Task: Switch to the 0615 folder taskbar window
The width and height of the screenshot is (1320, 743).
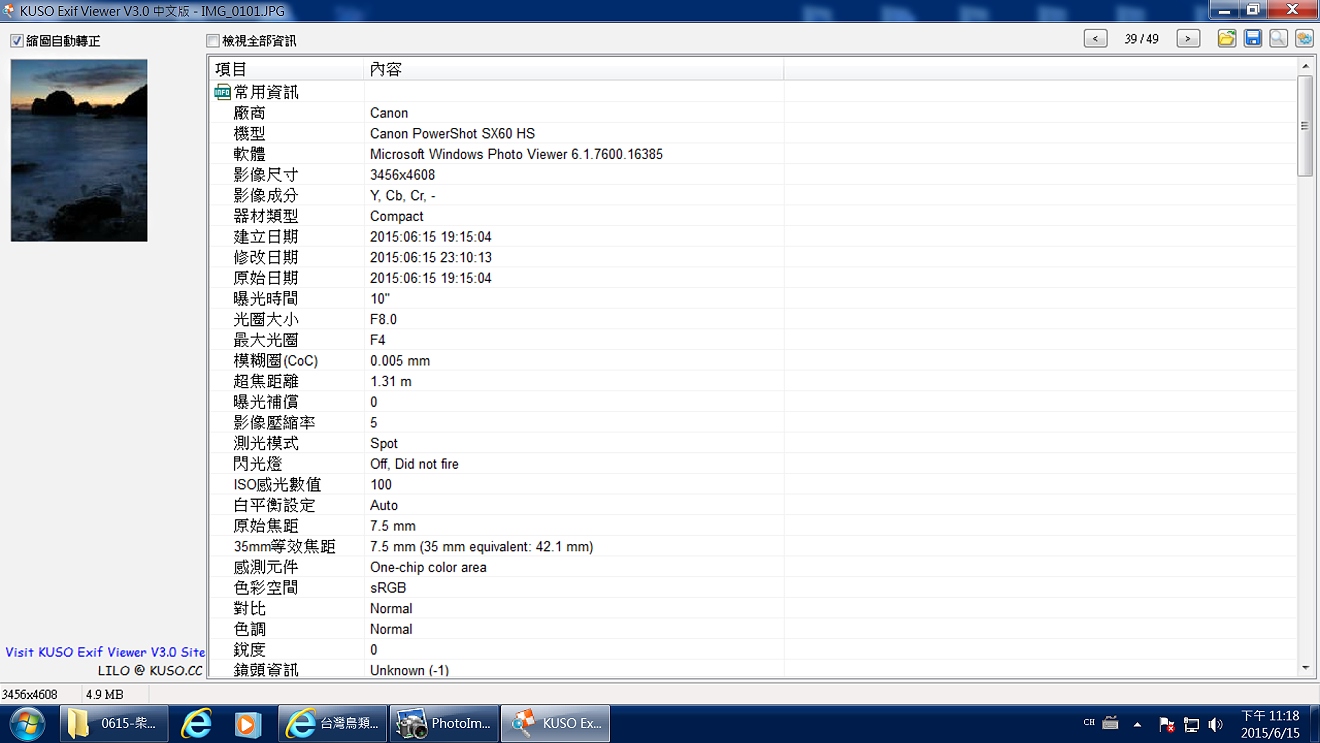Action: point(115,724)
